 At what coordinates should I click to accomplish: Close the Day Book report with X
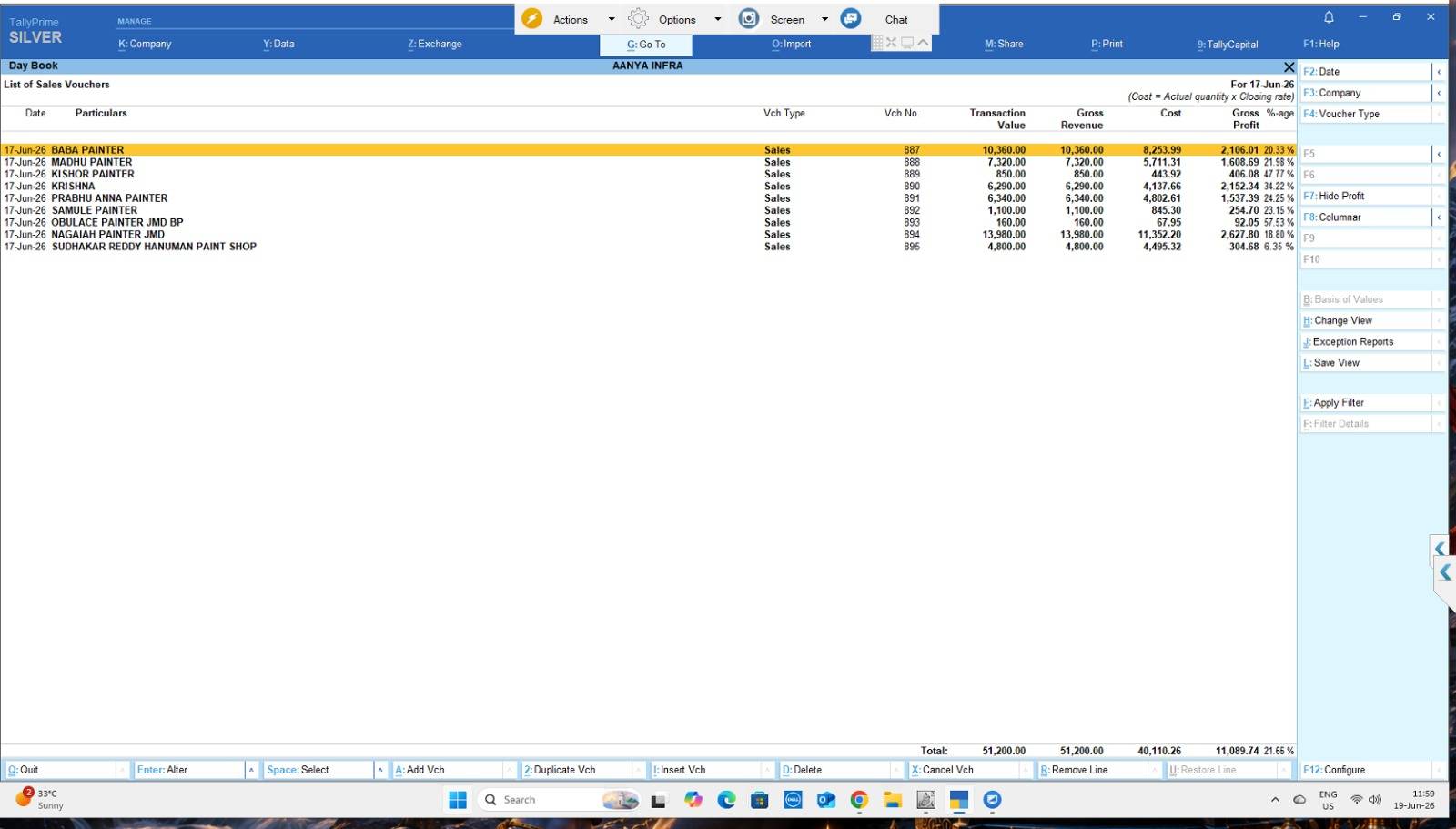tap(1289, 66)
